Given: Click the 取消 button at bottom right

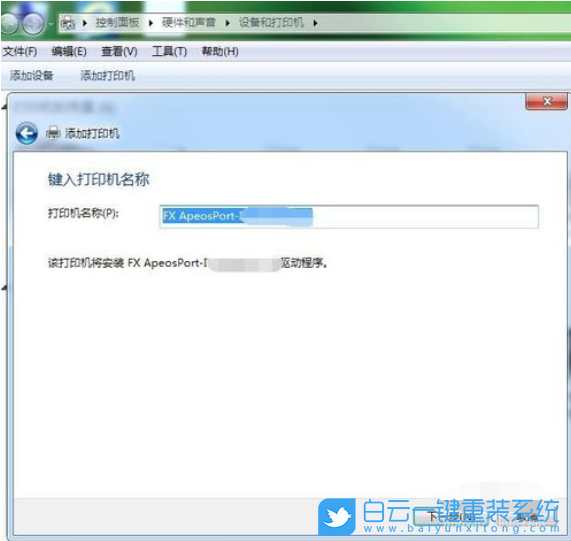Looking at the screenshot, I should tap(528, 516).
